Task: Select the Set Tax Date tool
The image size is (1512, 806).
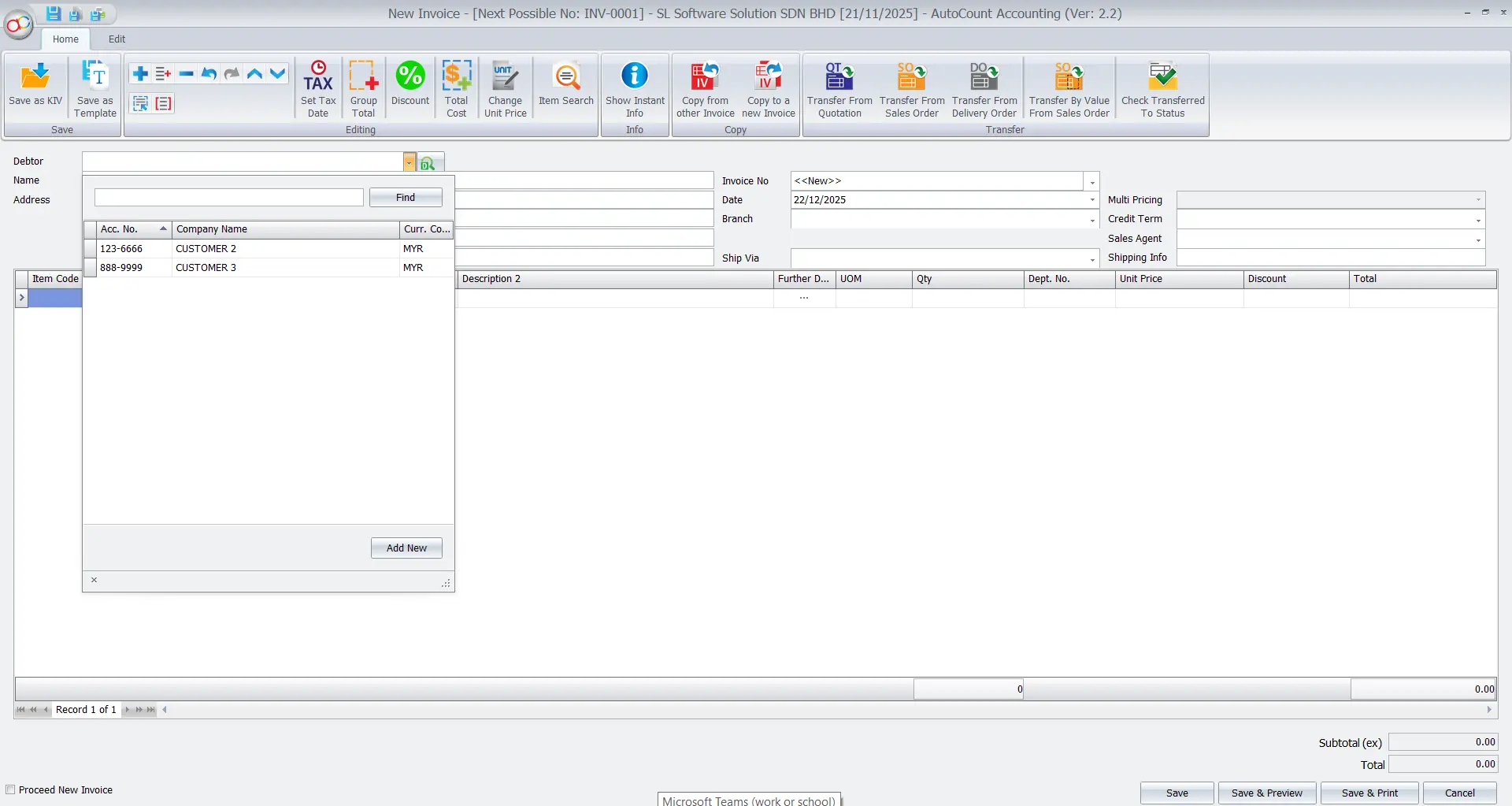Action: pos(318,87)
